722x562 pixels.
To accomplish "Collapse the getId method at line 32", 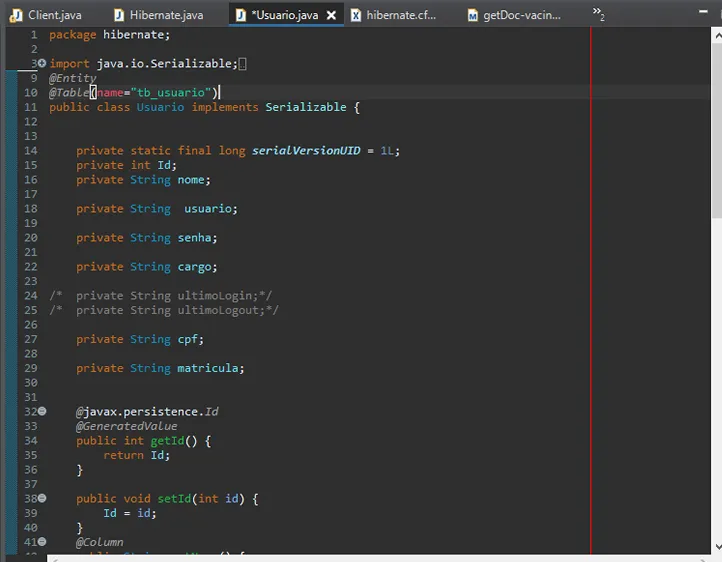I will click(x=42, y=411).
